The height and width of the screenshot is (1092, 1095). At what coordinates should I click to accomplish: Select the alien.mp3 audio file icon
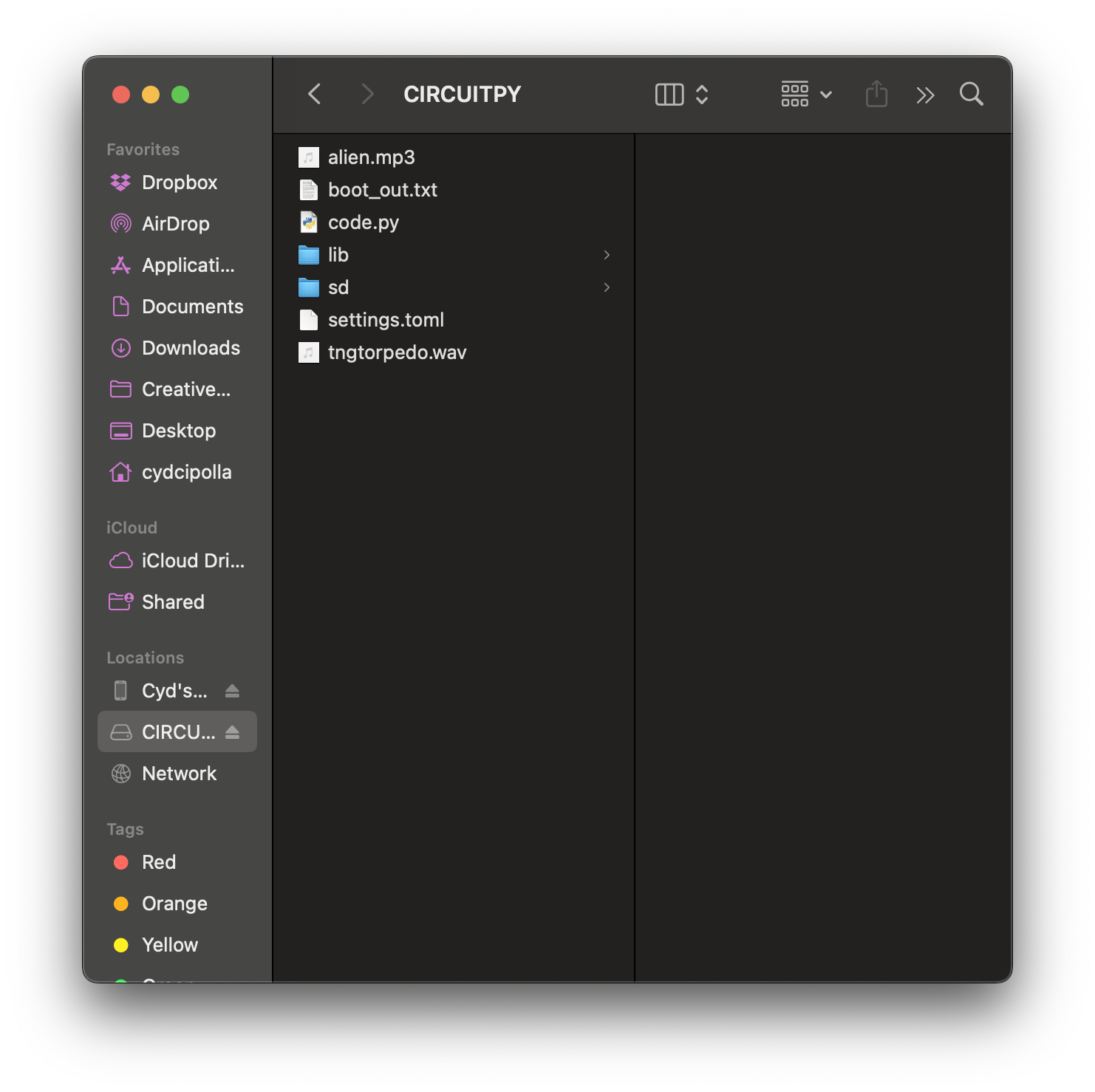coord(309,157)
